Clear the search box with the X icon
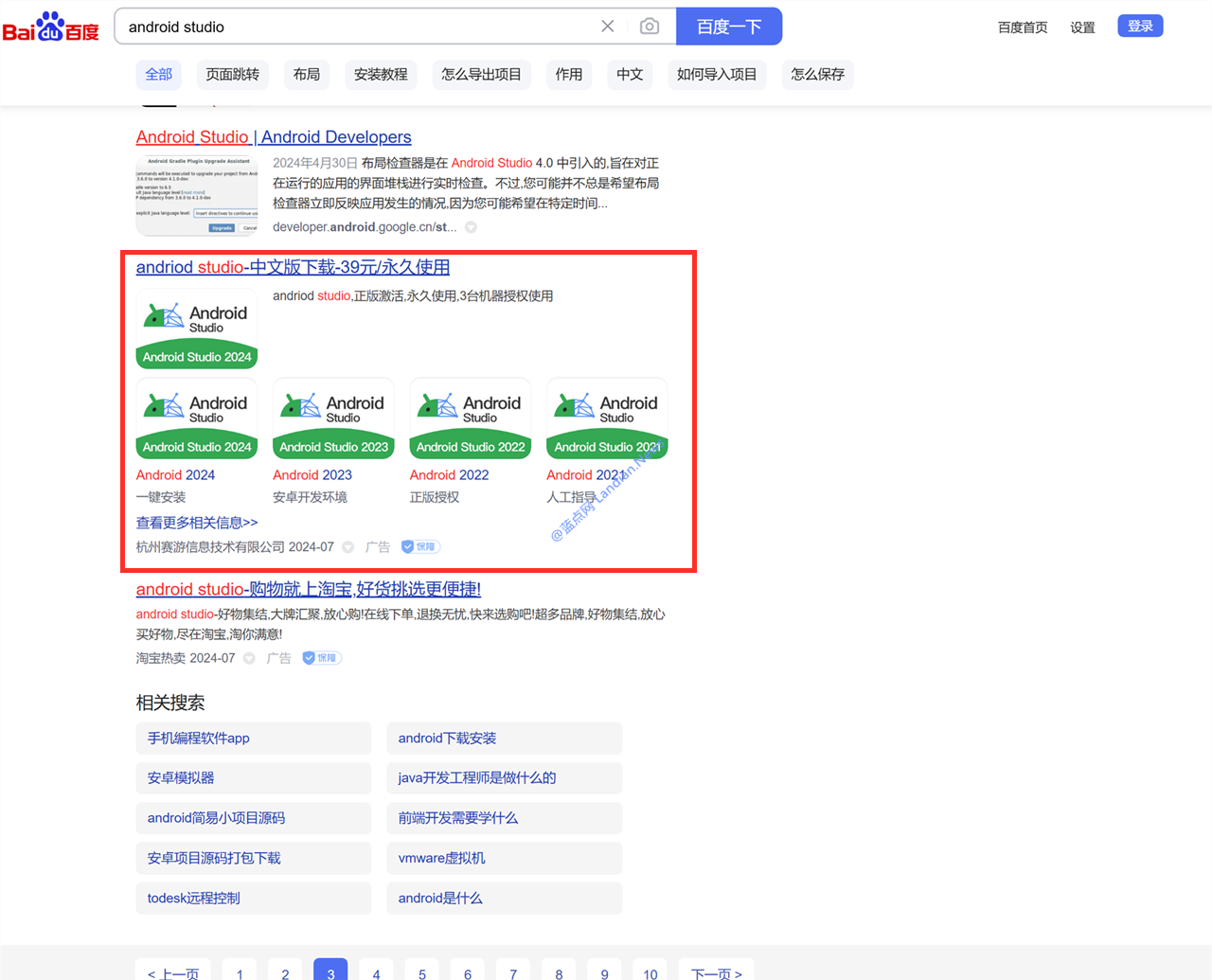 click(x=608, y=27)
